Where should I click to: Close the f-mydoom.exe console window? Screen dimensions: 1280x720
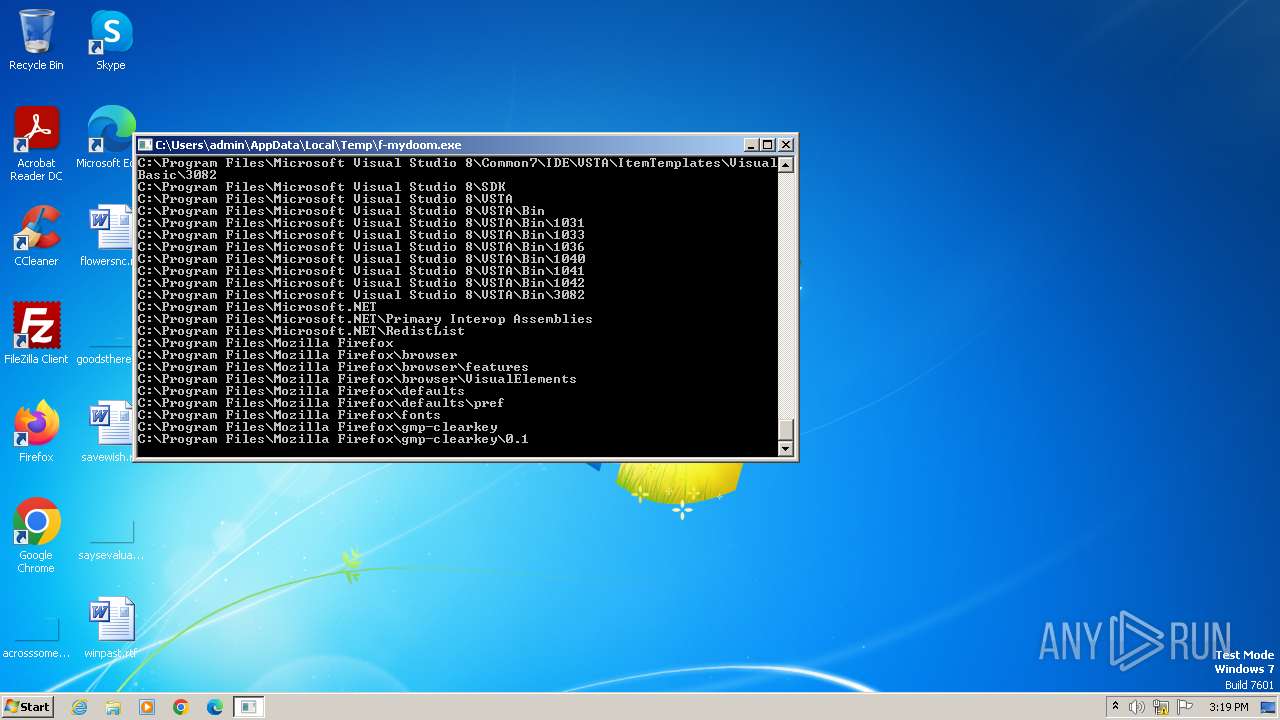coord(786,145)
